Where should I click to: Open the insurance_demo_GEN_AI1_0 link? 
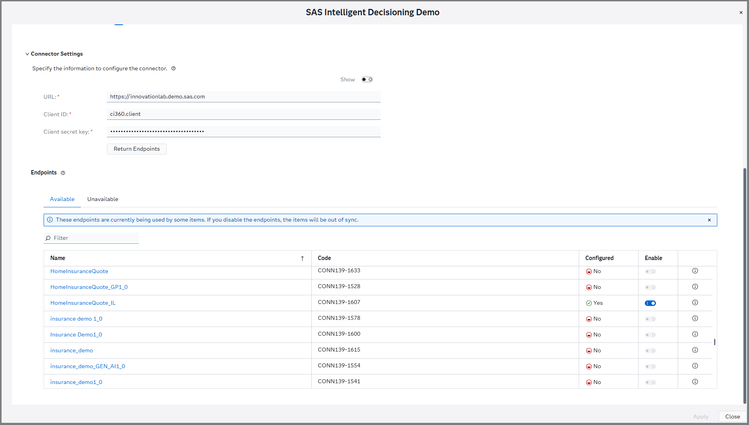tap(87, 366)
